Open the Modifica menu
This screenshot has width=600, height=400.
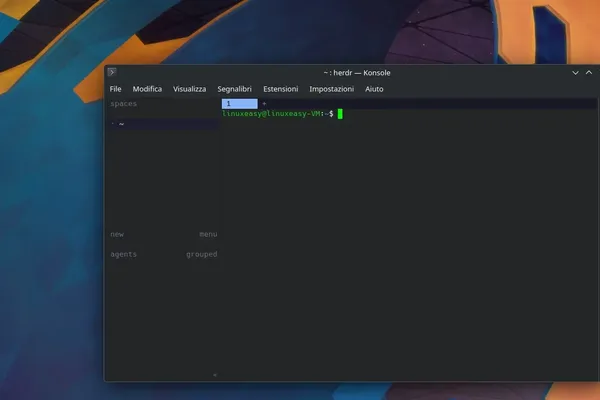[x=147, y=89]
